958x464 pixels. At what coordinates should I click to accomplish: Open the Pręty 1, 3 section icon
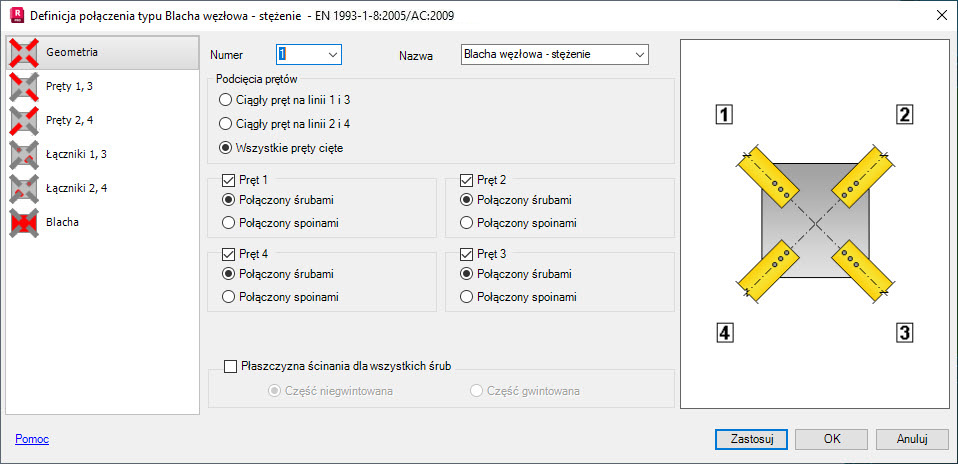tap(24, 86)
